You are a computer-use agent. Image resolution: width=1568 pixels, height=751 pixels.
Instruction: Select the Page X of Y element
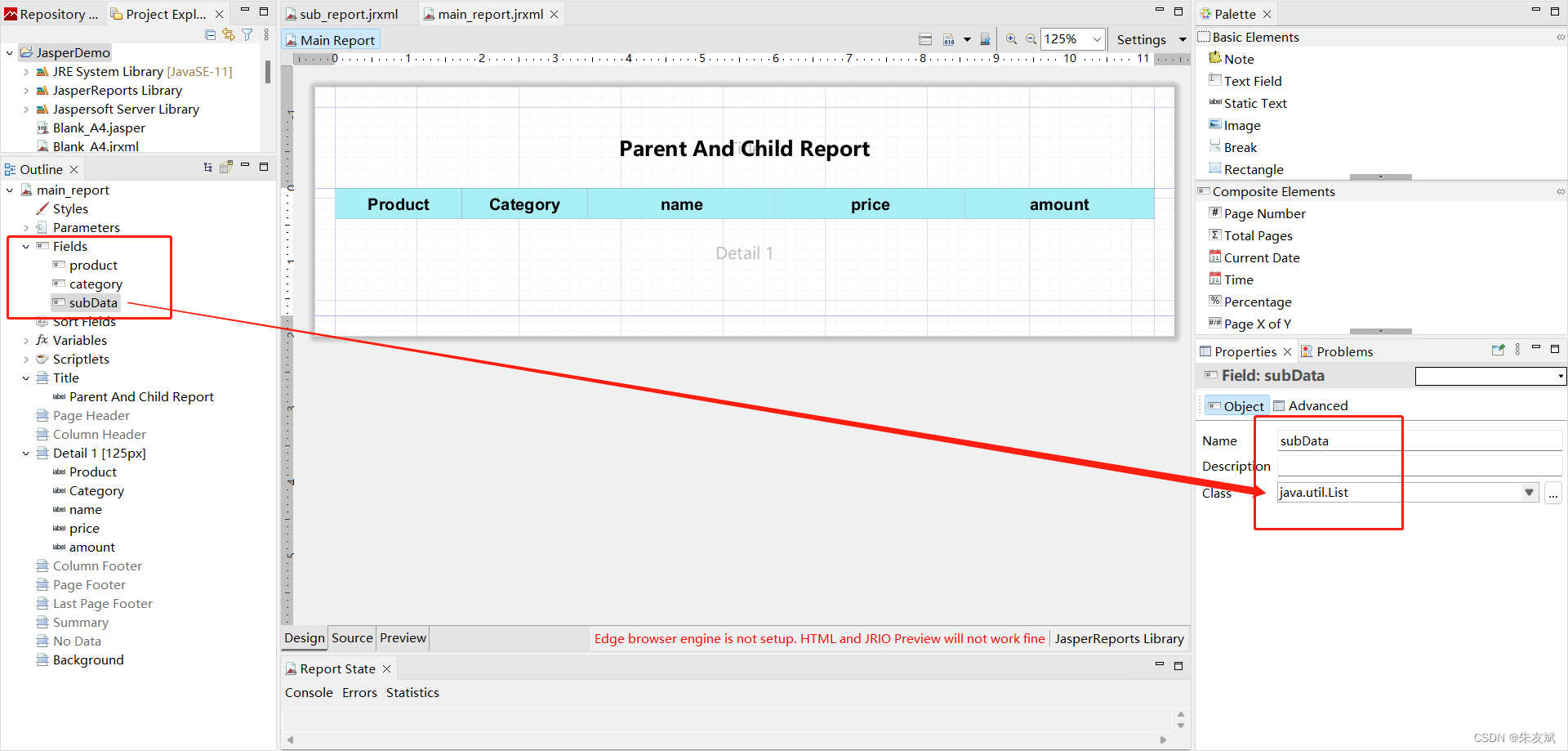(x=1256, y=324)
